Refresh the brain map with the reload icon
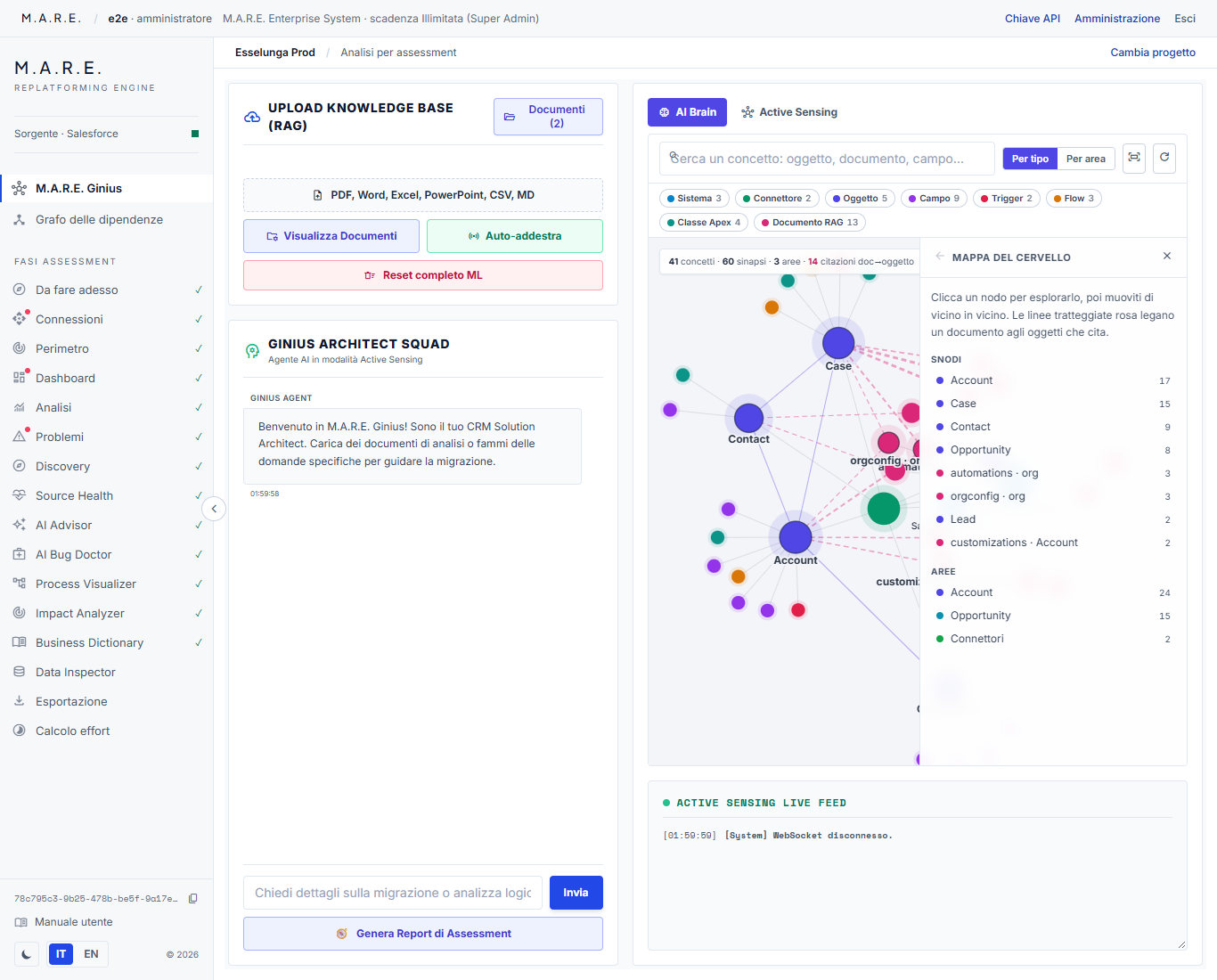The image size is (1217, 980). point(1164,158)
